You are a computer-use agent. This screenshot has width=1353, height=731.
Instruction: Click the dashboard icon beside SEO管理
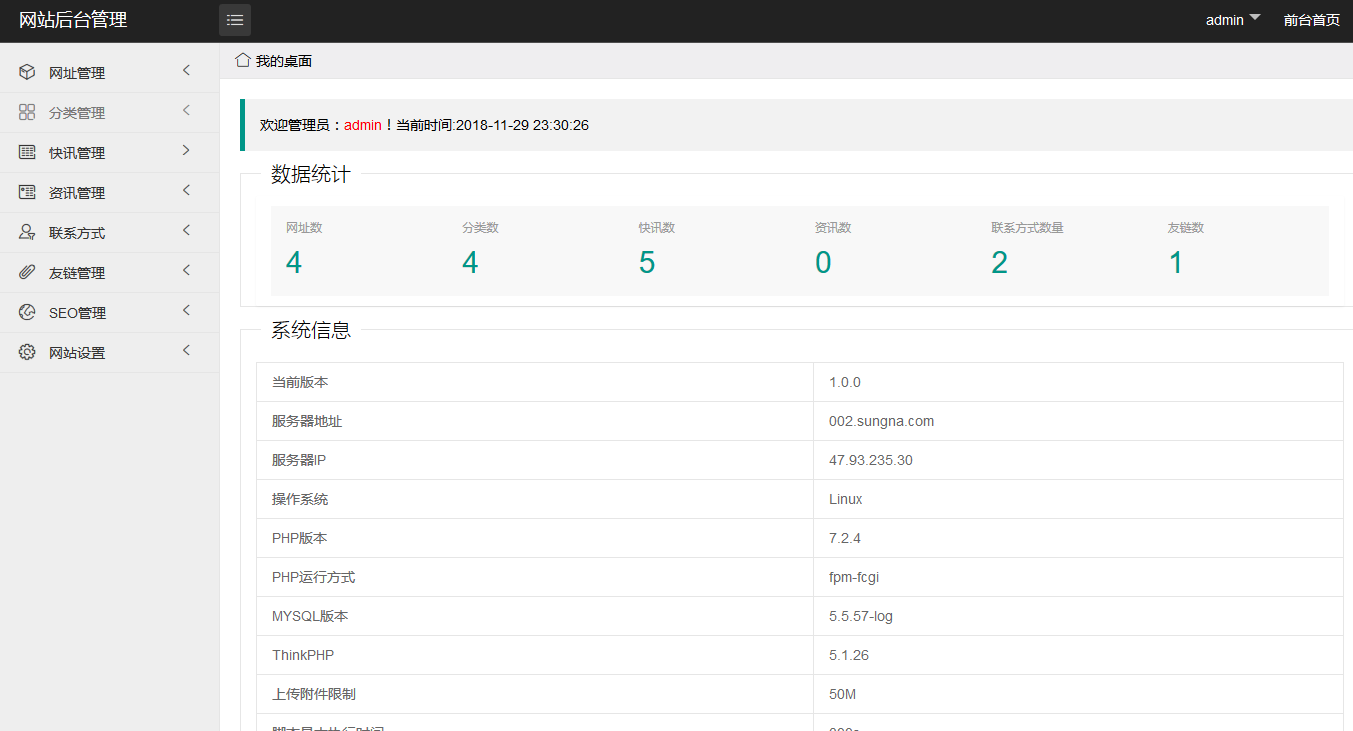pos(27,312)
